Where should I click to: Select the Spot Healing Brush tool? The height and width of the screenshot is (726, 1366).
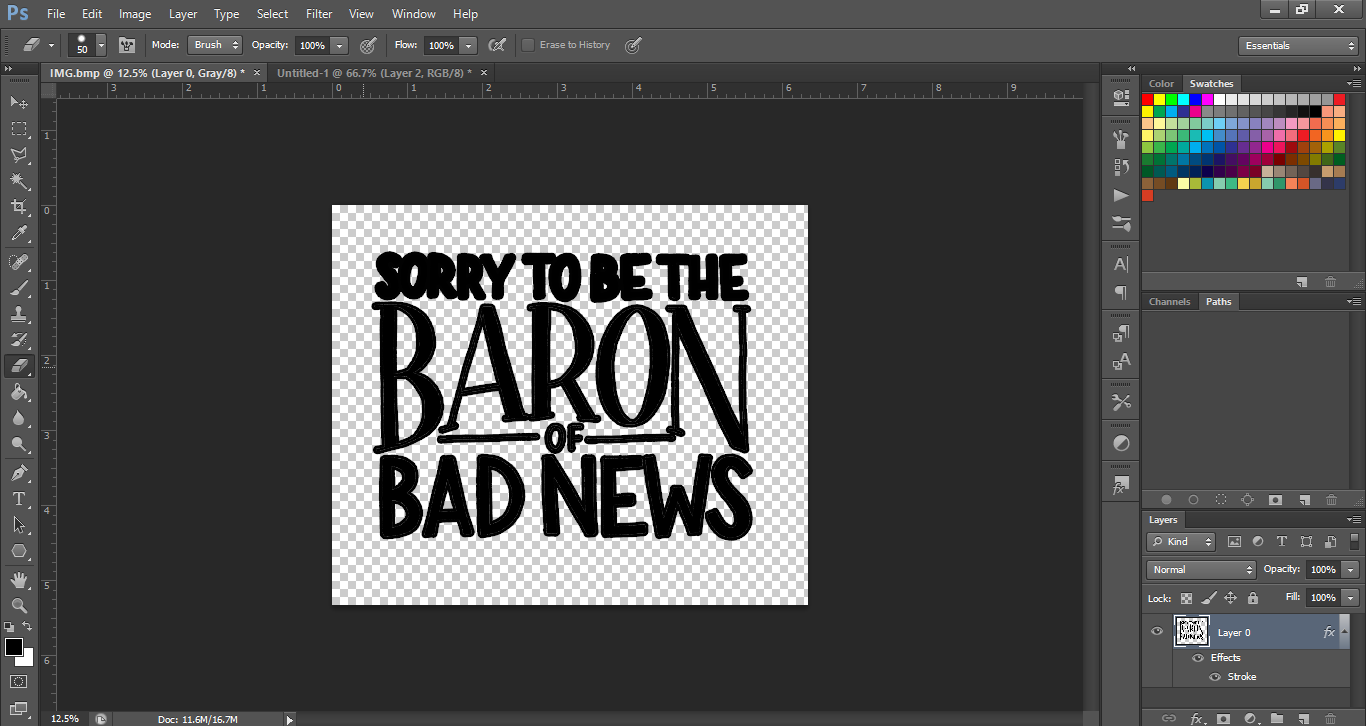tap(19, 262)
